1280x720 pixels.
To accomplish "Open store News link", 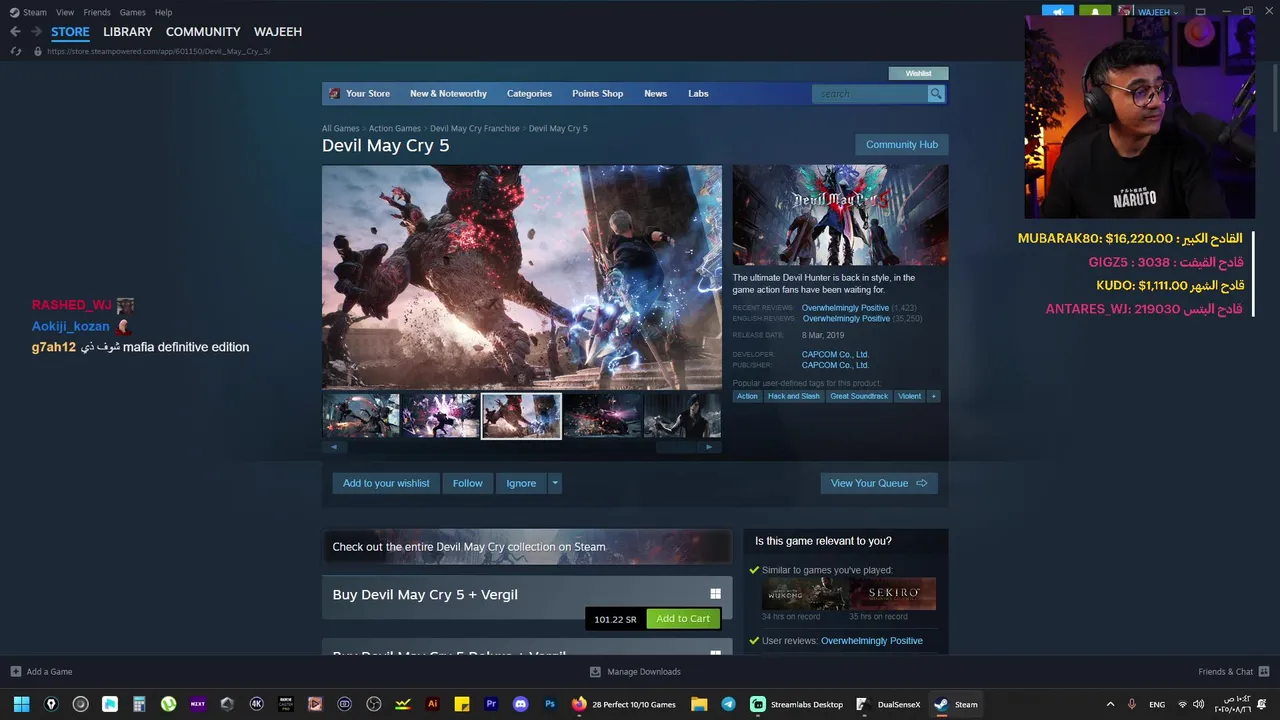I will tap(655, 94).
